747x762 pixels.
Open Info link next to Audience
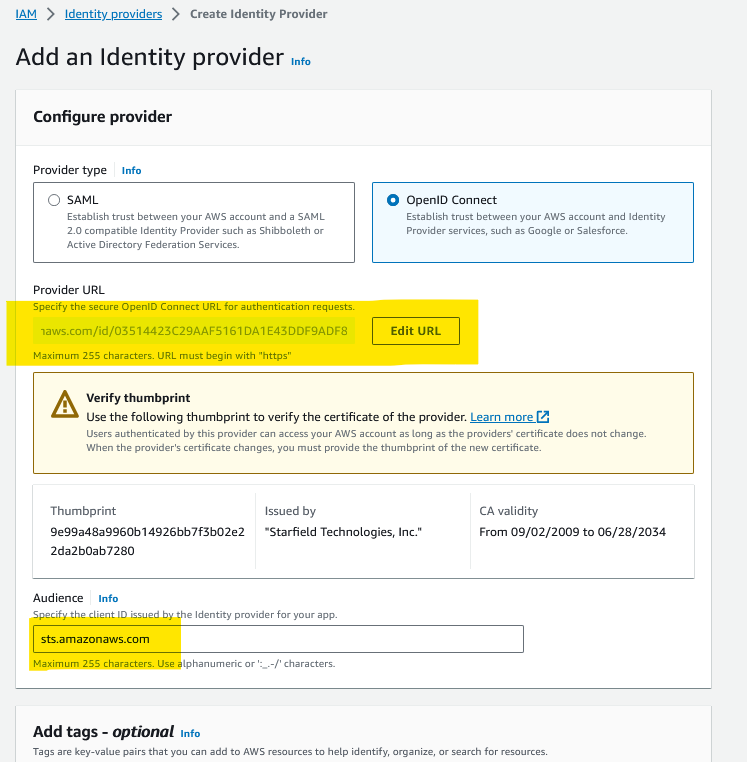pyautogui.click(x=108, y=598)
